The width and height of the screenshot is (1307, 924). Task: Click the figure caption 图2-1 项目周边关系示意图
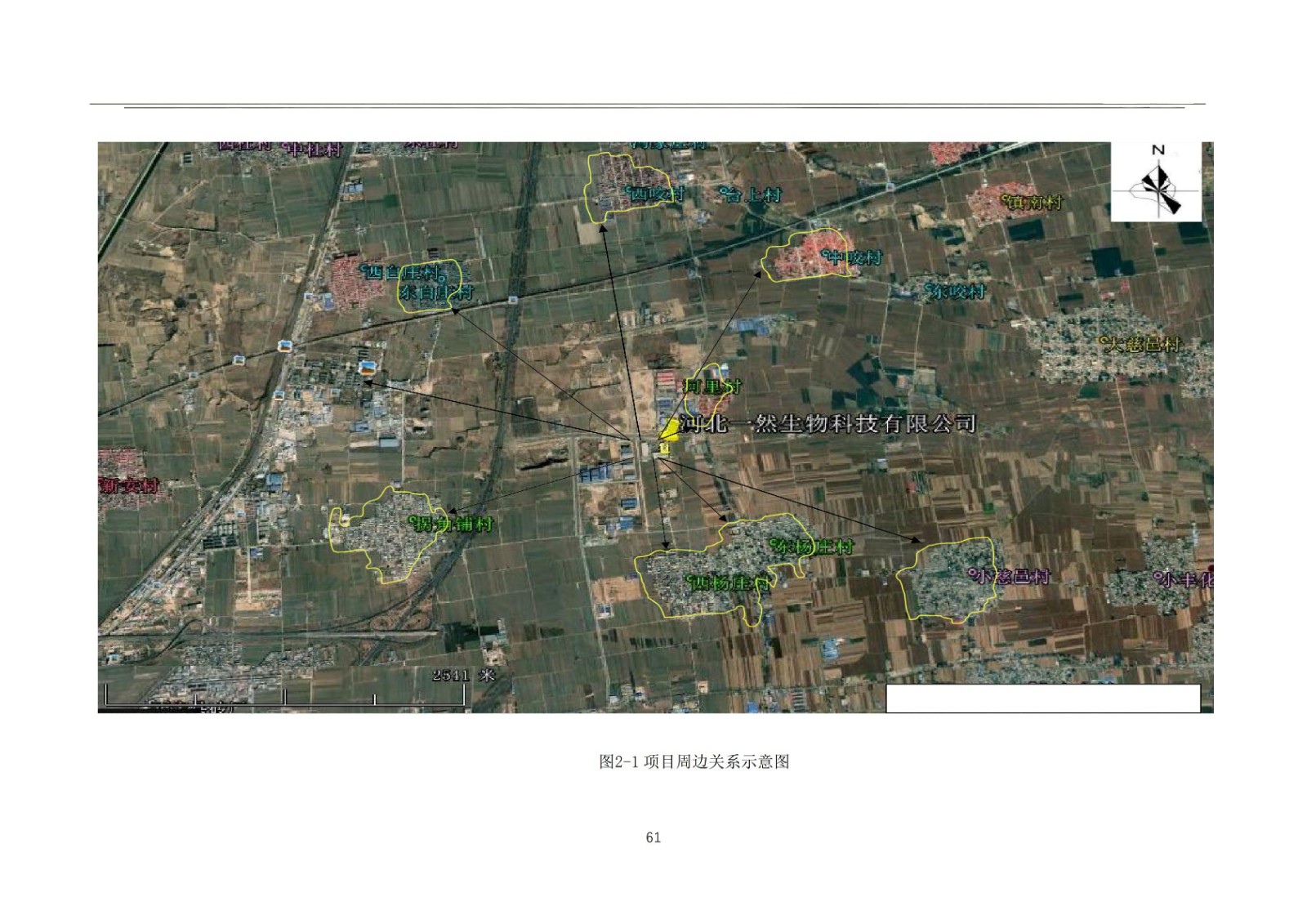(694, 761)
